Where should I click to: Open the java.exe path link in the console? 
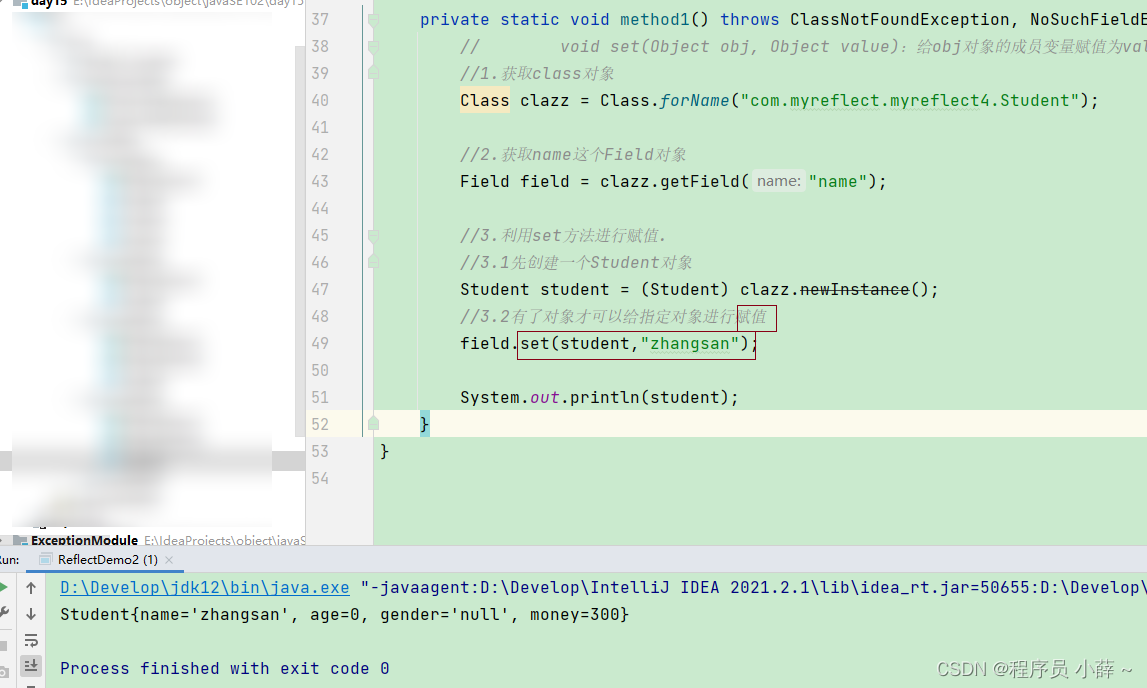point(205,587)
